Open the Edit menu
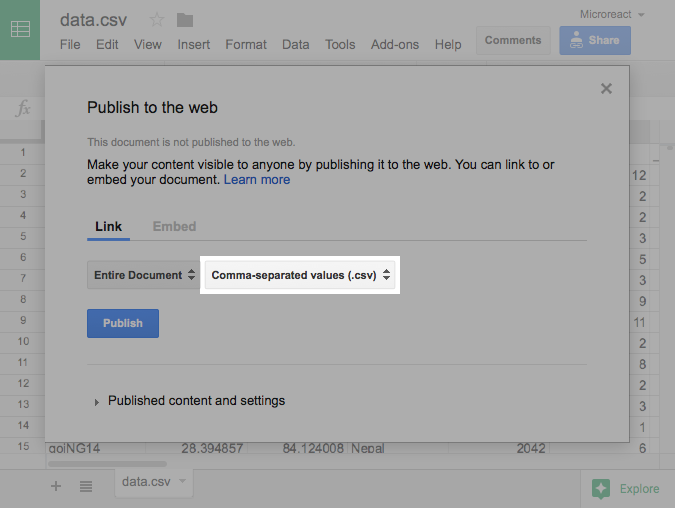The width and height of the screenshot is (675, 508). tap(107, 44)
